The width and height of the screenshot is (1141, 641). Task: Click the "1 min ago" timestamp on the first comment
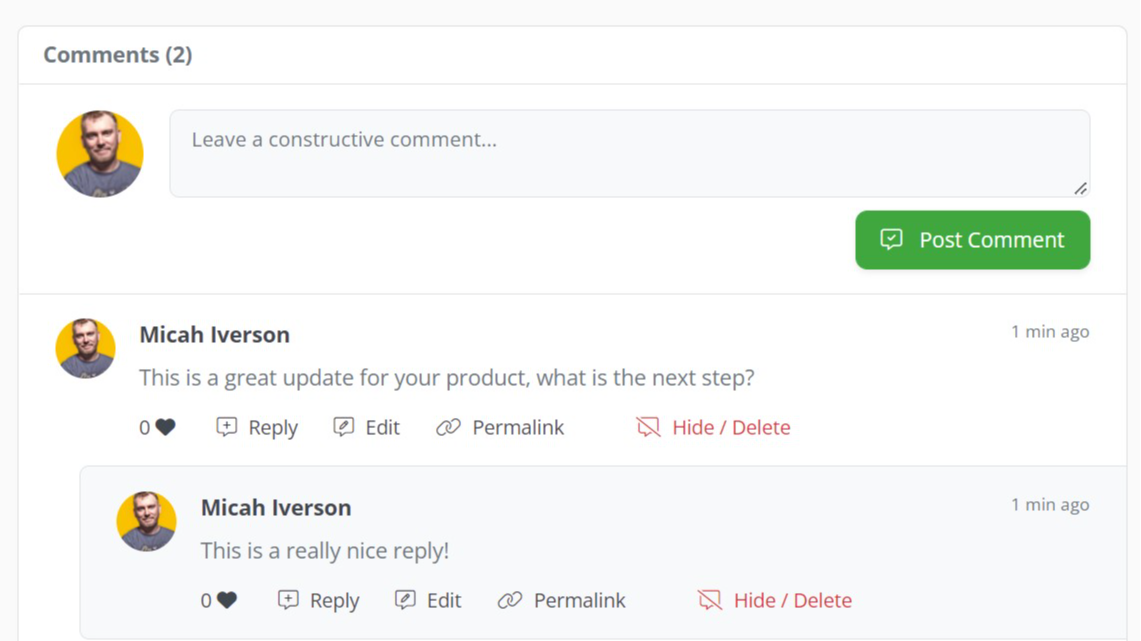1050,332
